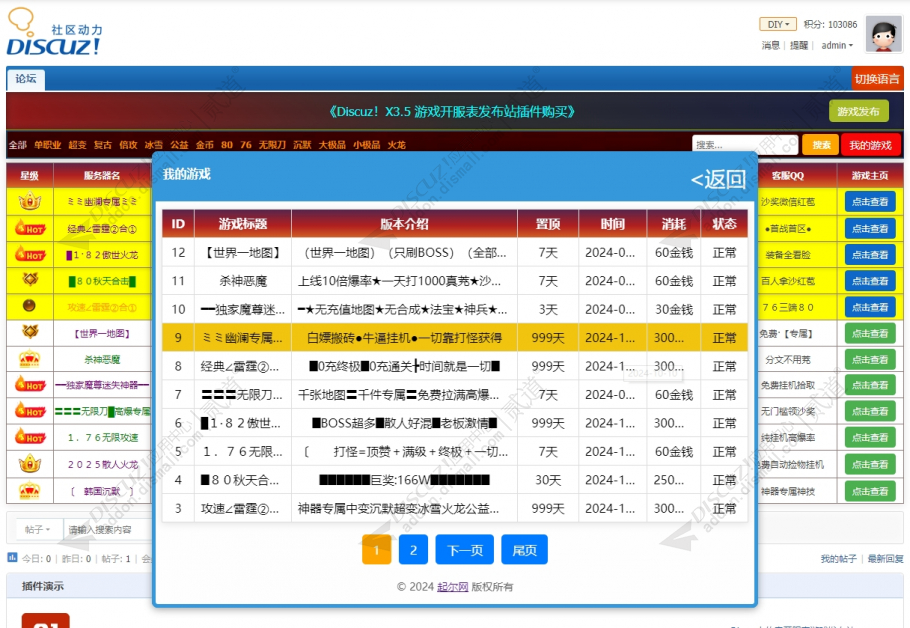Viewport: 910px width, 628px height.
Task: Go to page 2 of my games
Action: [413, 549]
